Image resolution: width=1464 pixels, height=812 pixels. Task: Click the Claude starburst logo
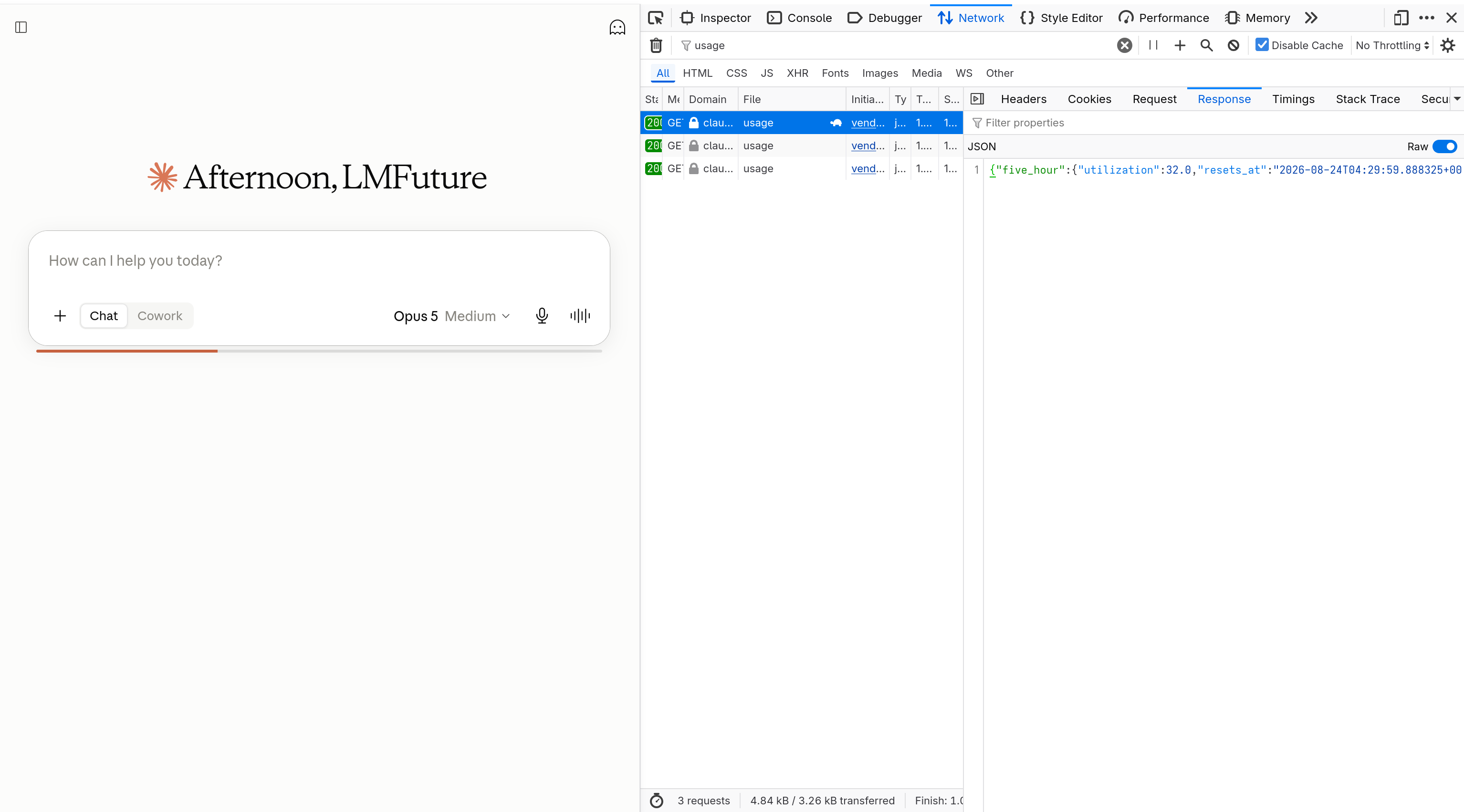point(163,177)
